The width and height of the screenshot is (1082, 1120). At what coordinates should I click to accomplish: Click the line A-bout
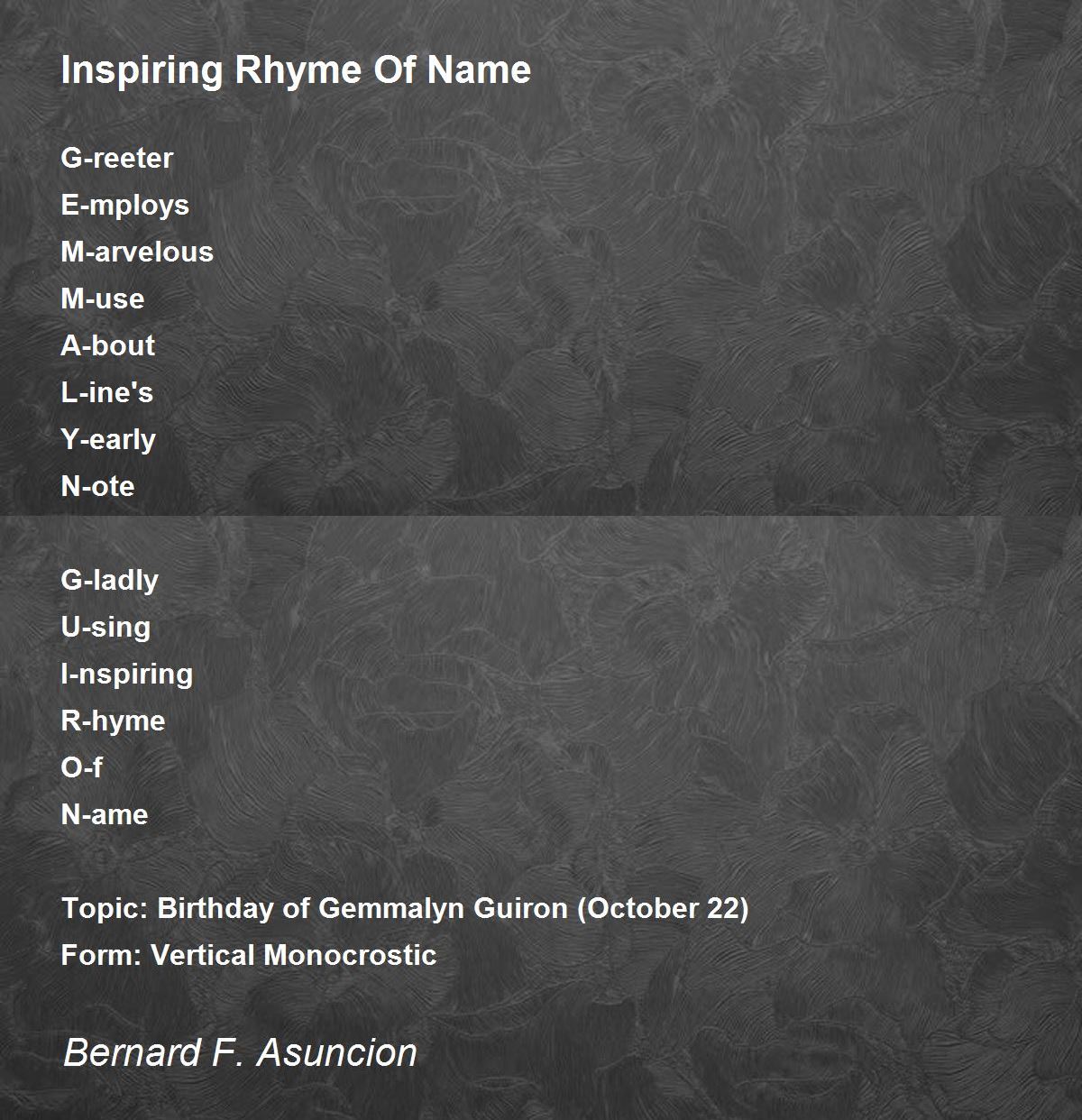click(x=108, y=345)
